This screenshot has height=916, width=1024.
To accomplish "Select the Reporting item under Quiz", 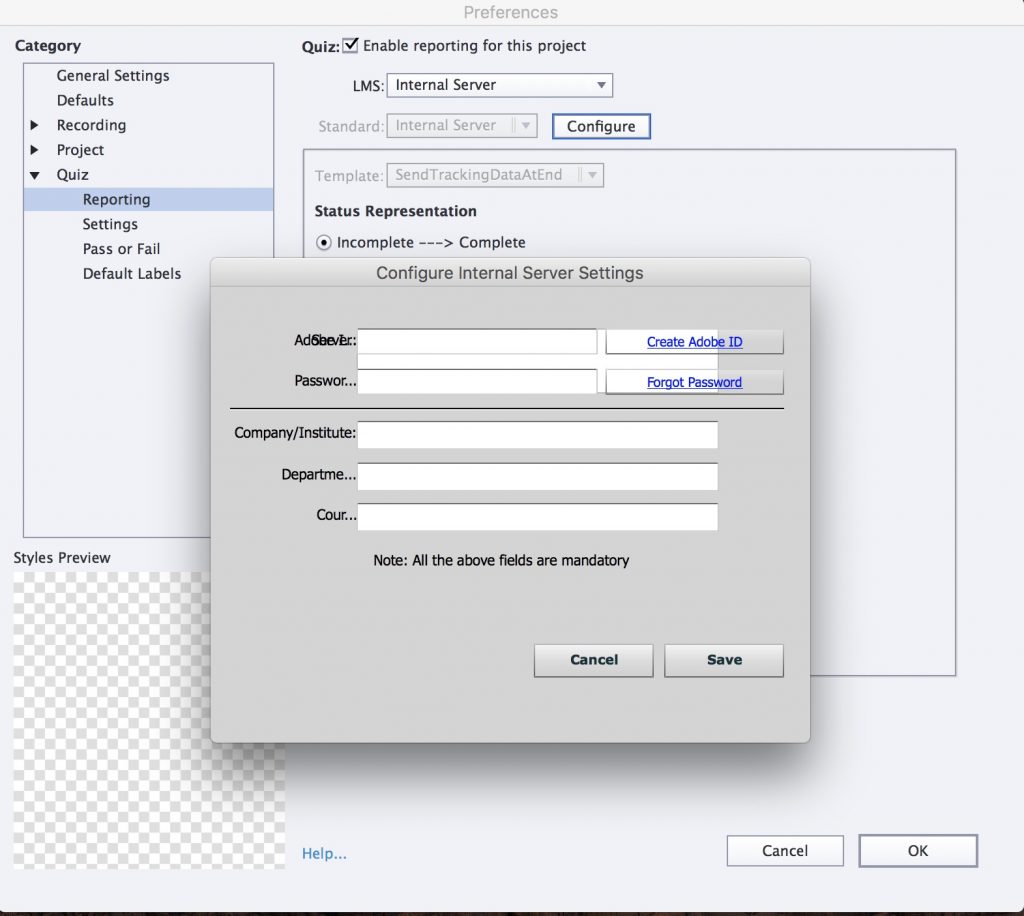I will (116, 199).
